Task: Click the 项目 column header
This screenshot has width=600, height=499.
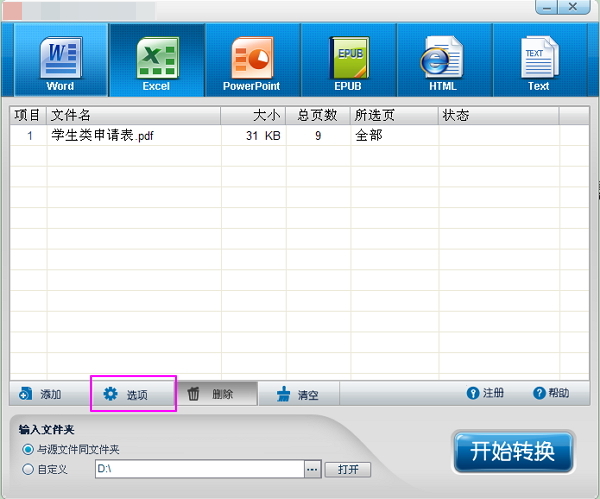Action: (x=28, y=115)
